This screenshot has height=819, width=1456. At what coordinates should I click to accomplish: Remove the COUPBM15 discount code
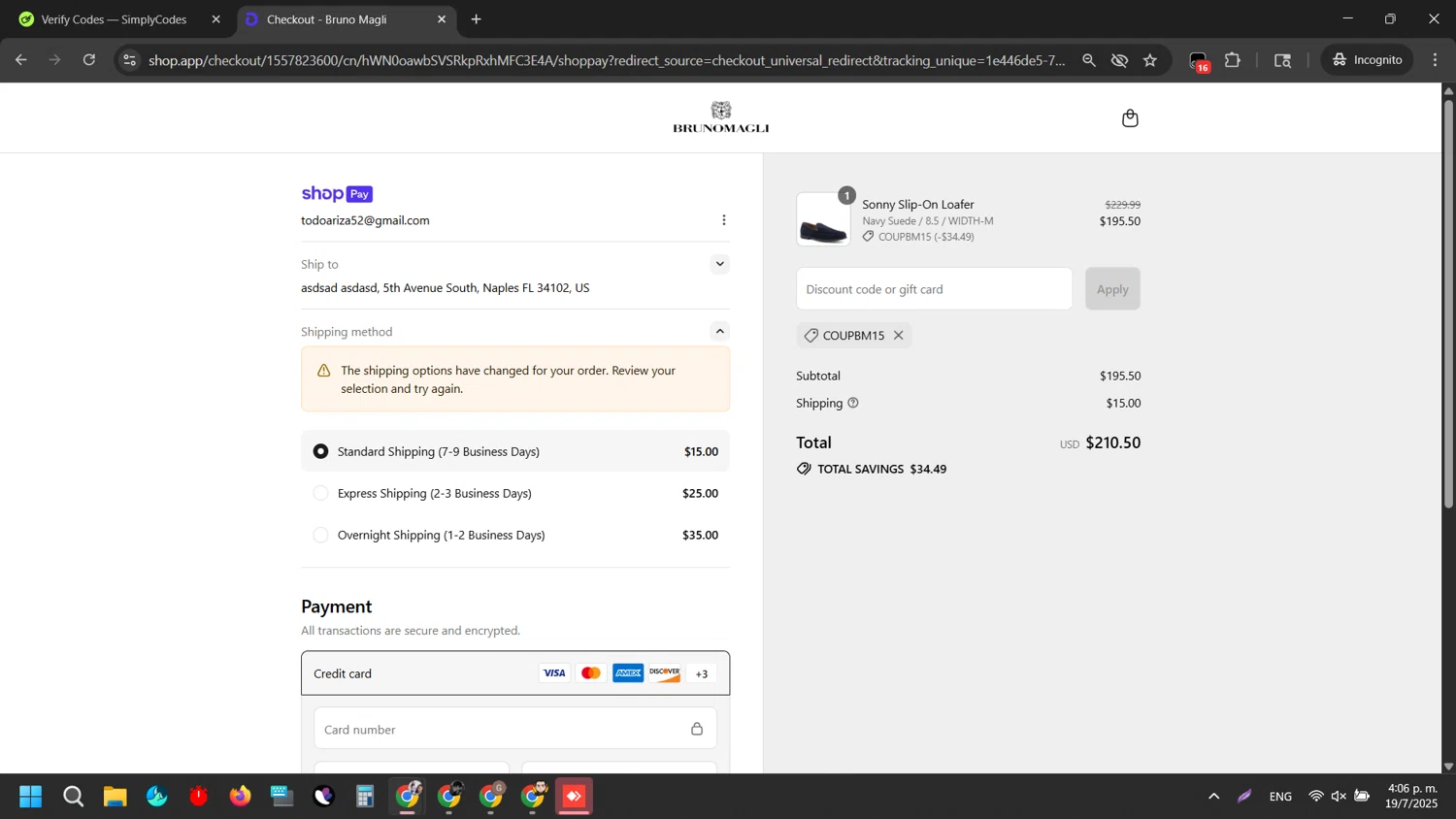pyautogui.click(x=899, y=336)
